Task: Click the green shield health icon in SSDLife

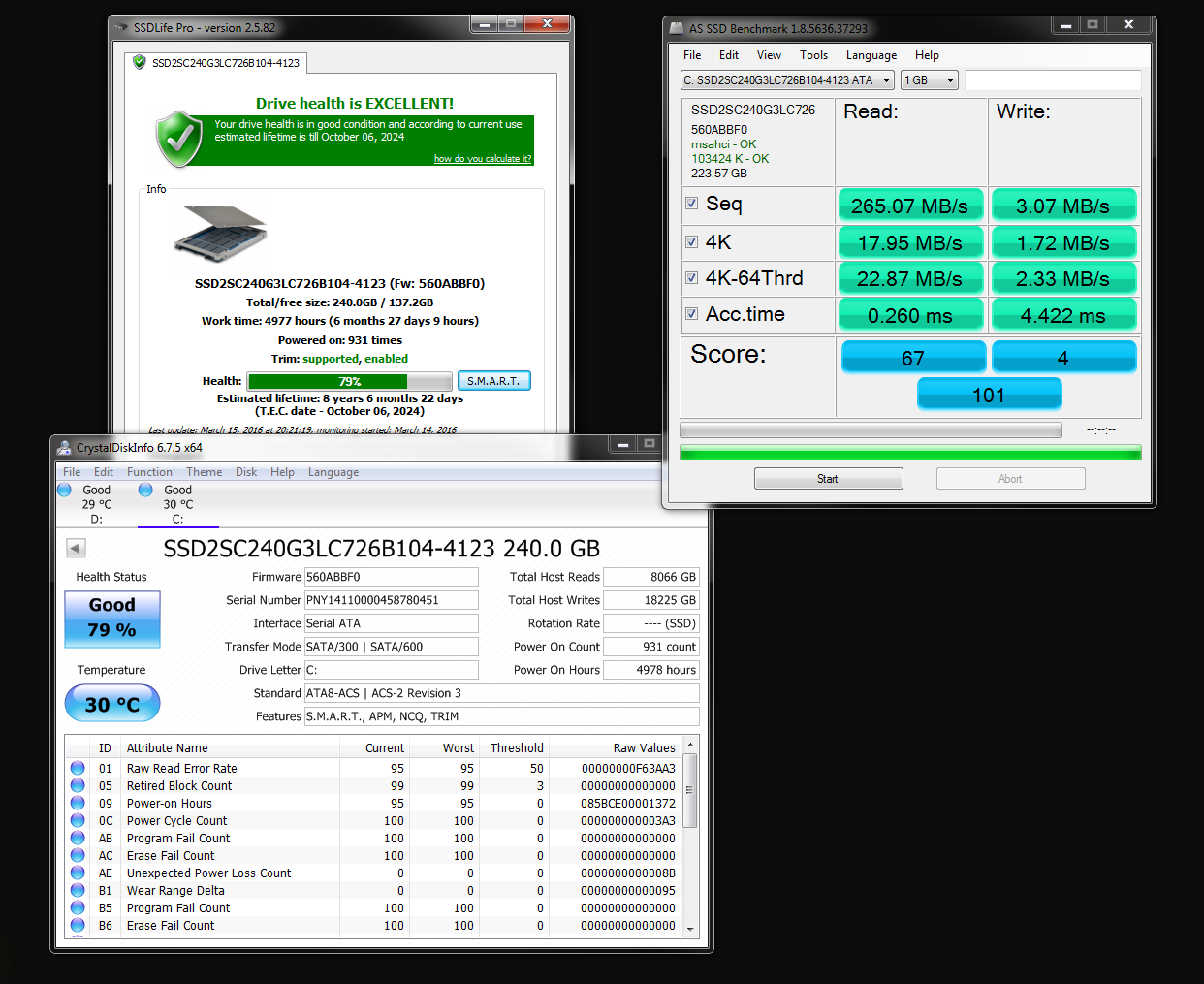Action: point(176,139)
